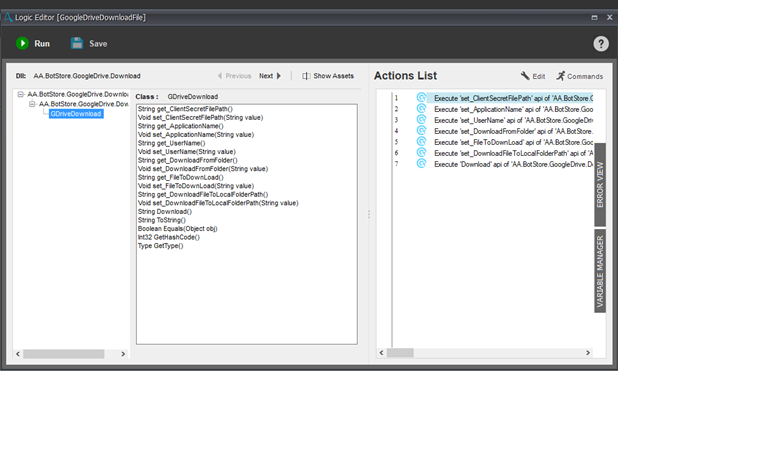Click action icon for row 6 set_DownloadFileToLocalFolderPath

tap(421, 153)
